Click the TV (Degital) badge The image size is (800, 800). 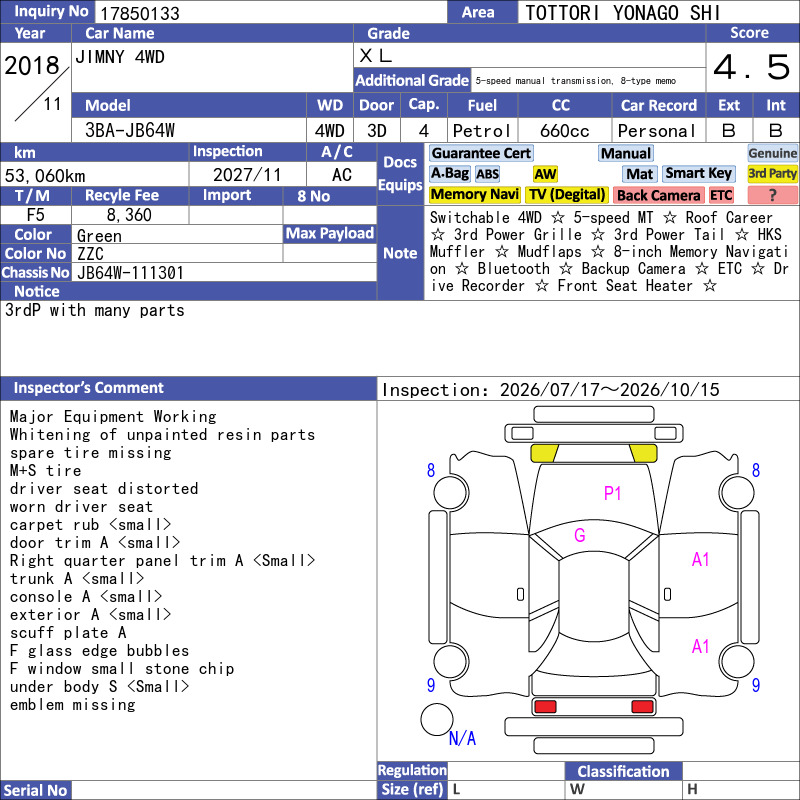(x=567, y=194)
